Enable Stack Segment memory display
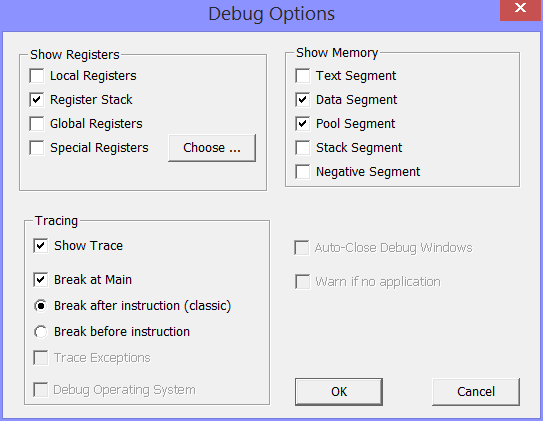Screen dimensions: 543x421 [303, 148]
